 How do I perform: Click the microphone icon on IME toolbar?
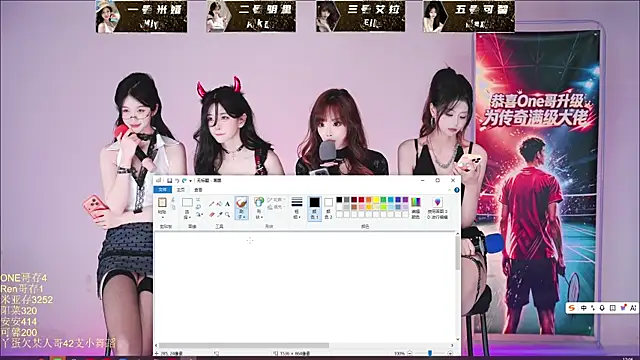(x=602, y=308)
